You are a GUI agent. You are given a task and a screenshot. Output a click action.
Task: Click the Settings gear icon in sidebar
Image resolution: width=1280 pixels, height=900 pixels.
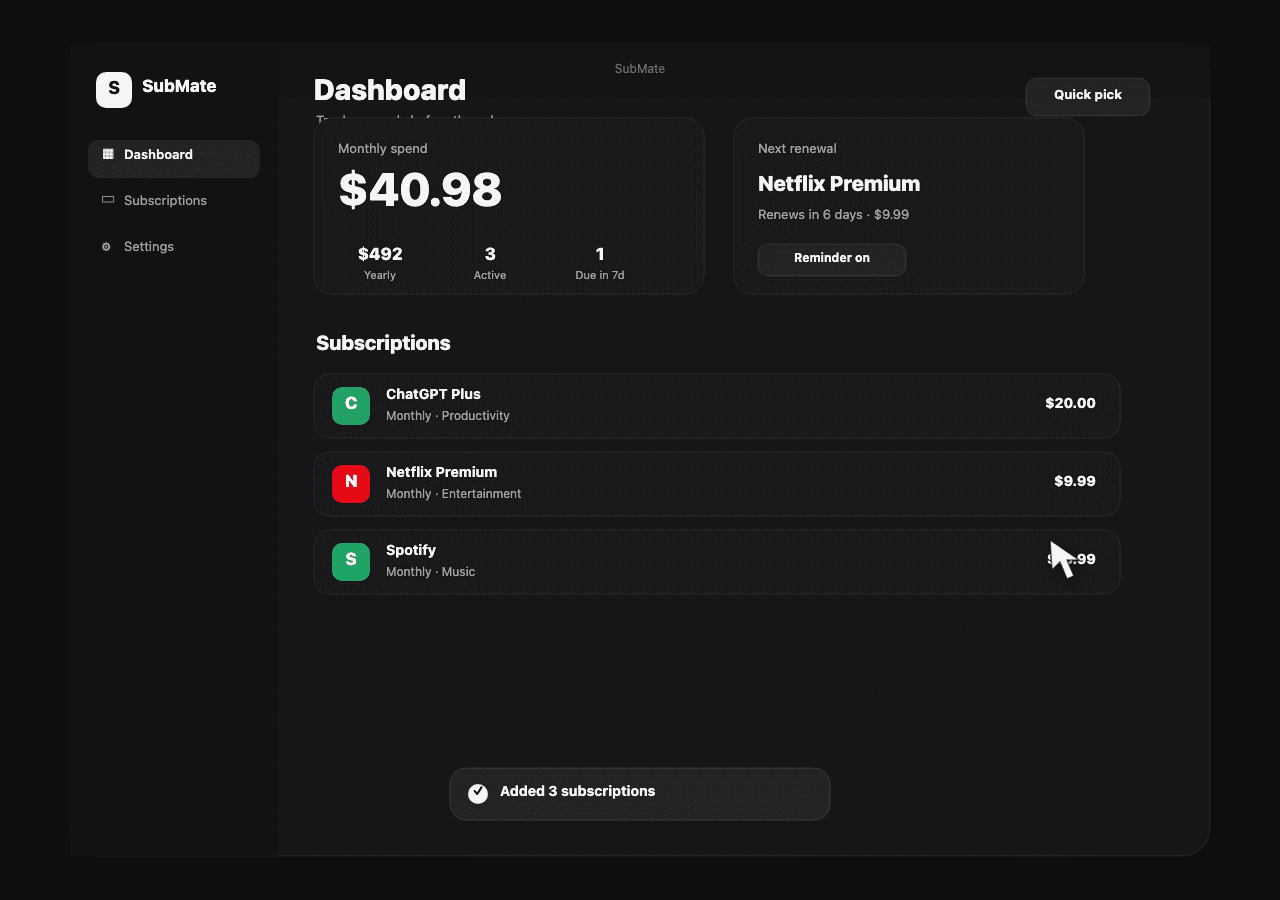(x=106, y=246)
